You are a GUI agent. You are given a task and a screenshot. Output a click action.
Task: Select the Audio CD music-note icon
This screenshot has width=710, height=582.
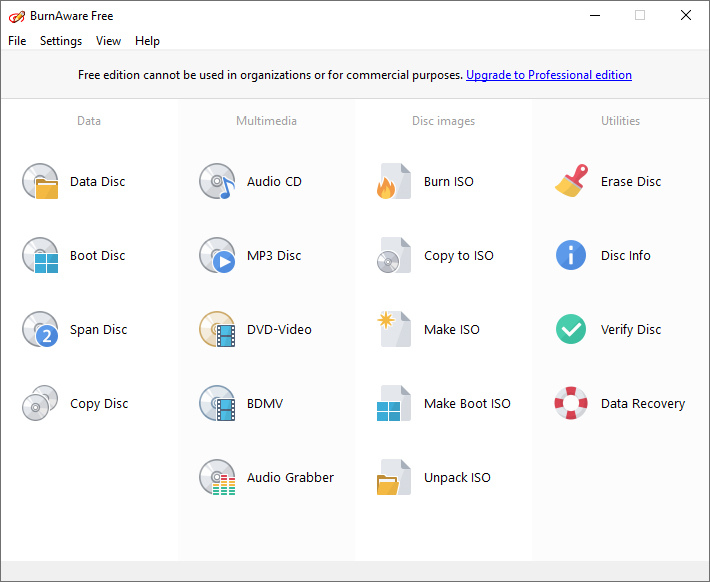click(217, 182)
